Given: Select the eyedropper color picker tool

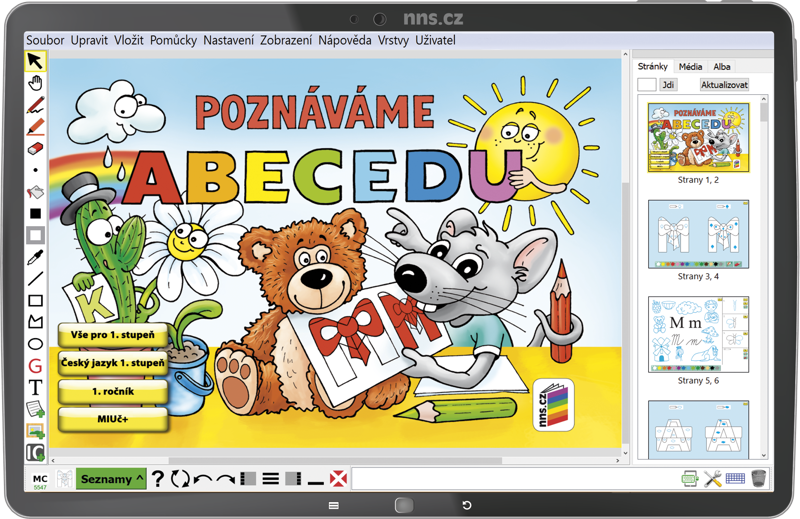Looking at the screenshot, I should click(x=35, y=257).
